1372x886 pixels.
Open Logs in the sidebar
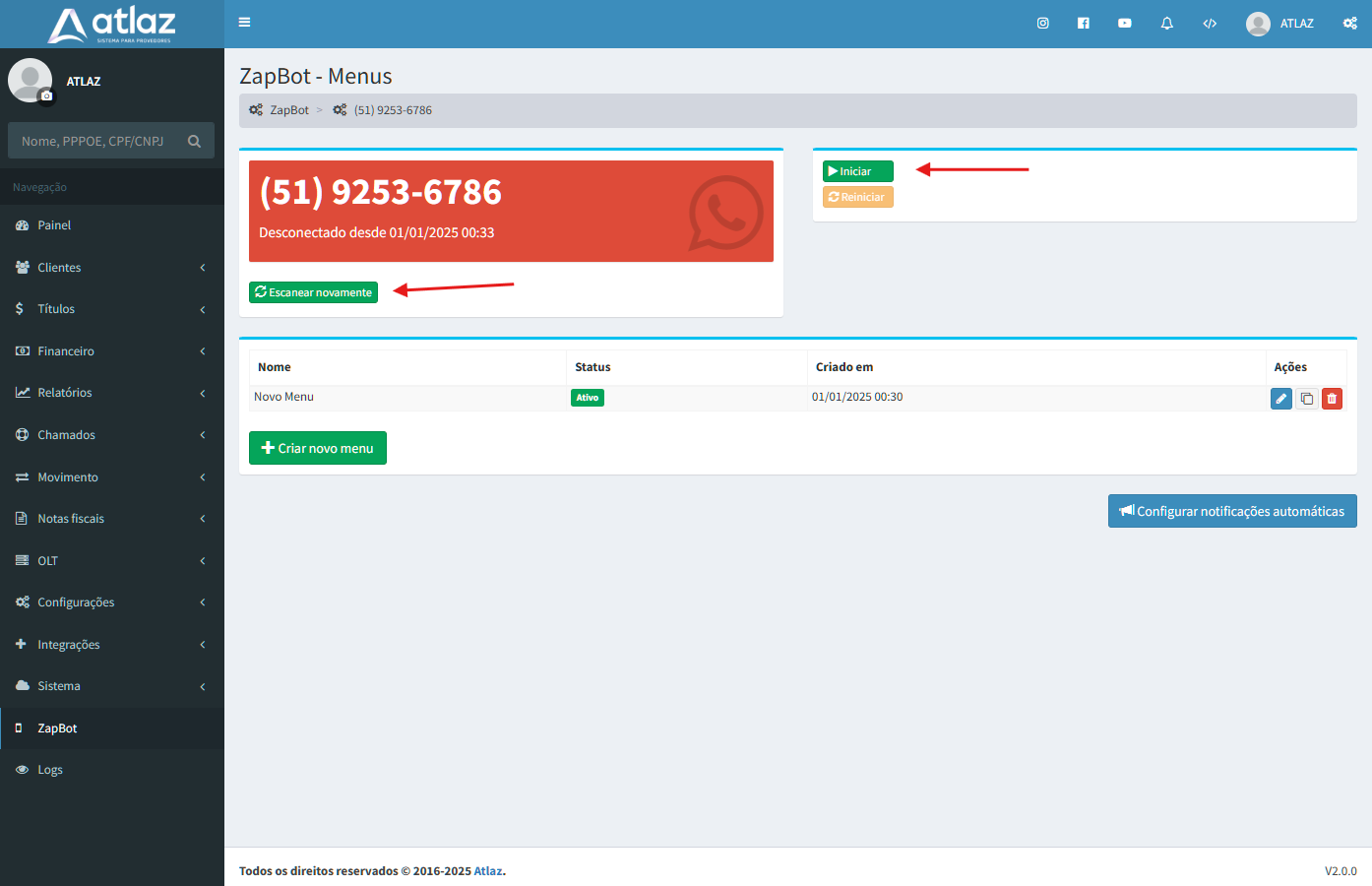[x=112, y=770]
